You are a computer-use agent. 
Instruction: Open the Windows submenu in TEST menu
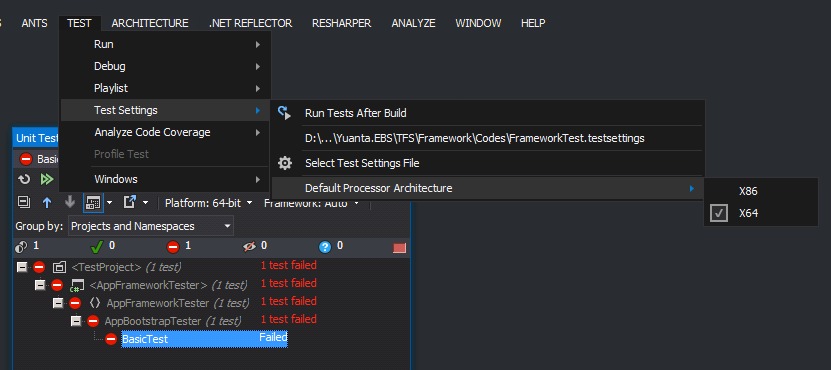(165, 179)
